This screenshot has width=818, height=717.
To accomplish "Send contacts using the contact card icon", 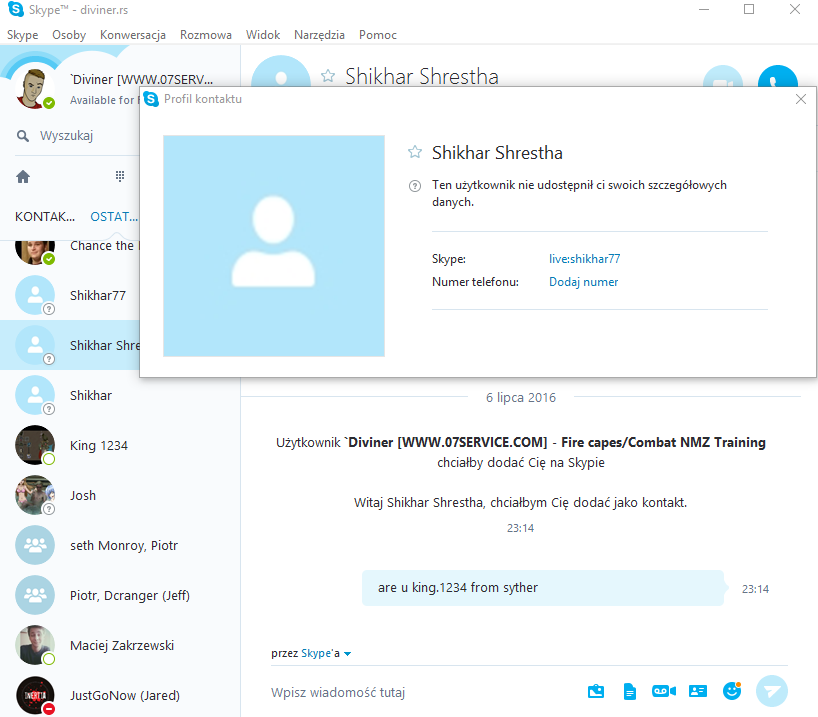I will pos(697,691).
